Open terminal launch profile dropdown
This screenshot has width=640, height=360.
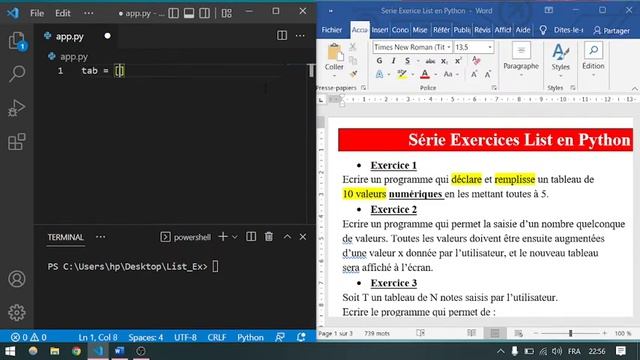(x=235, y=237)
